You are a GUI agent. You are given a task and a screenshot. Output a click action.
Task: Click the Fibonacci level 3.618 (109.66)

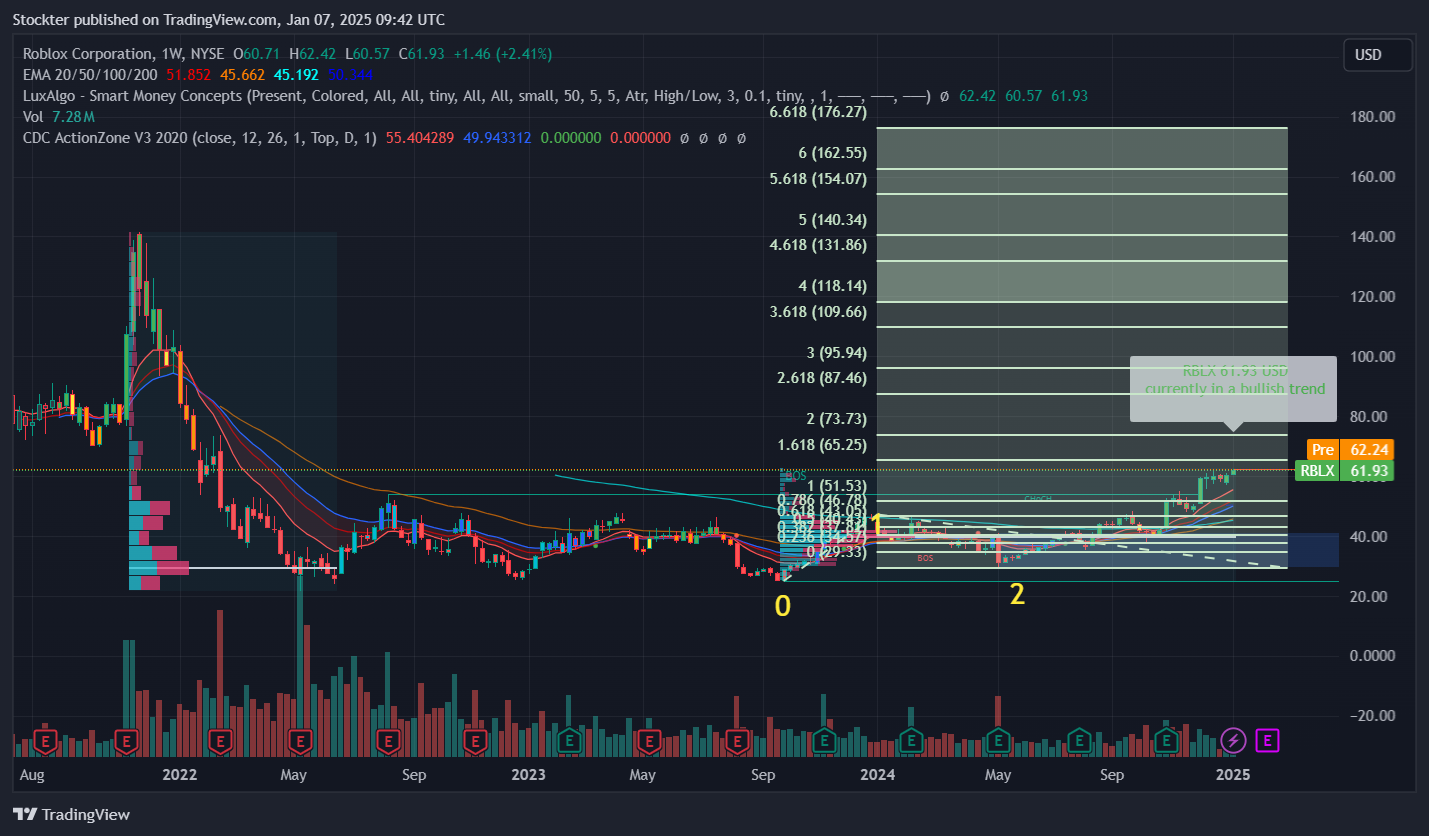click(818, 312)
